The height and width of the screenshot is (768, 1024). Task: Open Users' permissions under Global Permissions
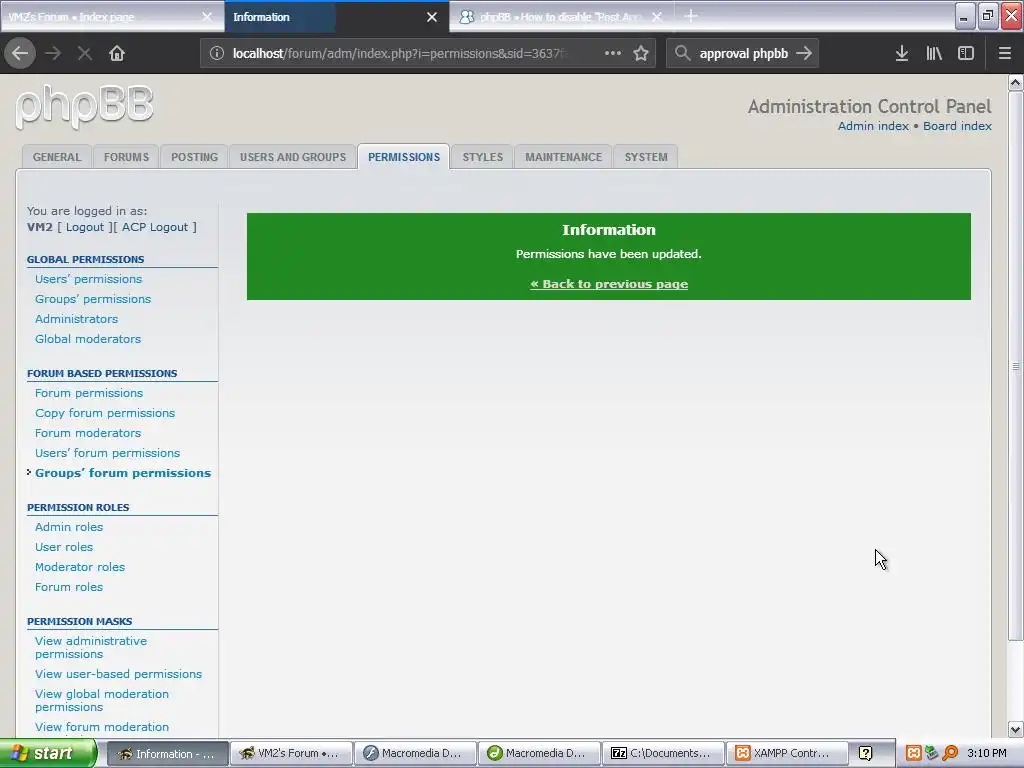(88, 279)
